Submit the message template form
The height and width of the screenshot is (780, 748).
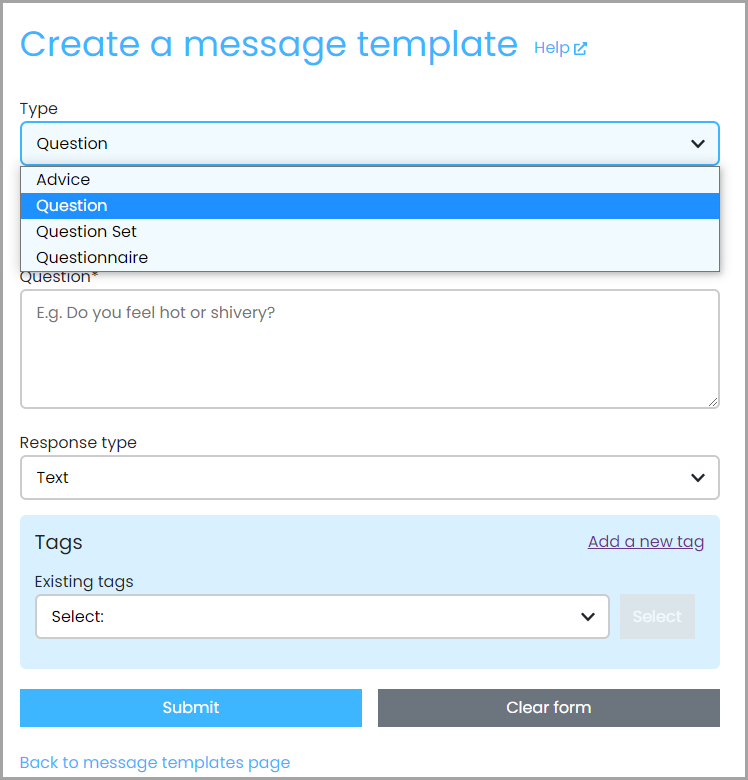click(x=191, y=708)
